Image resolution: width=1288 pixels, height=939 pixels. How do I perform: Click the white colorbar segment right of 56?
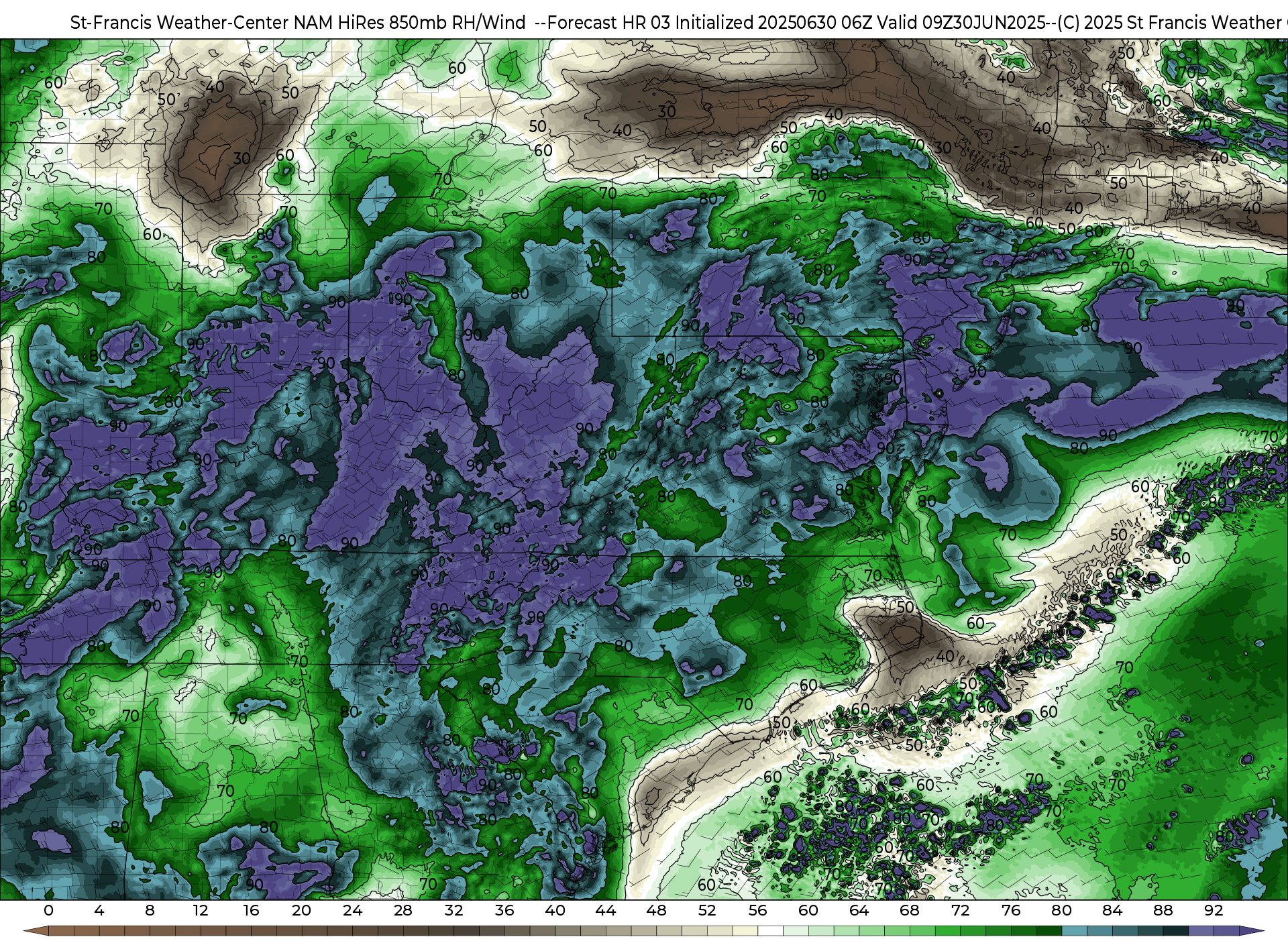tap(770, 932)
